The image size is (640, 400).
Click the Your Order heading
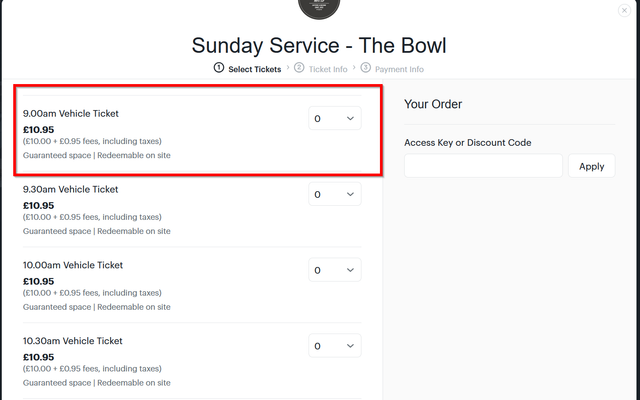[x=433, y=104]
